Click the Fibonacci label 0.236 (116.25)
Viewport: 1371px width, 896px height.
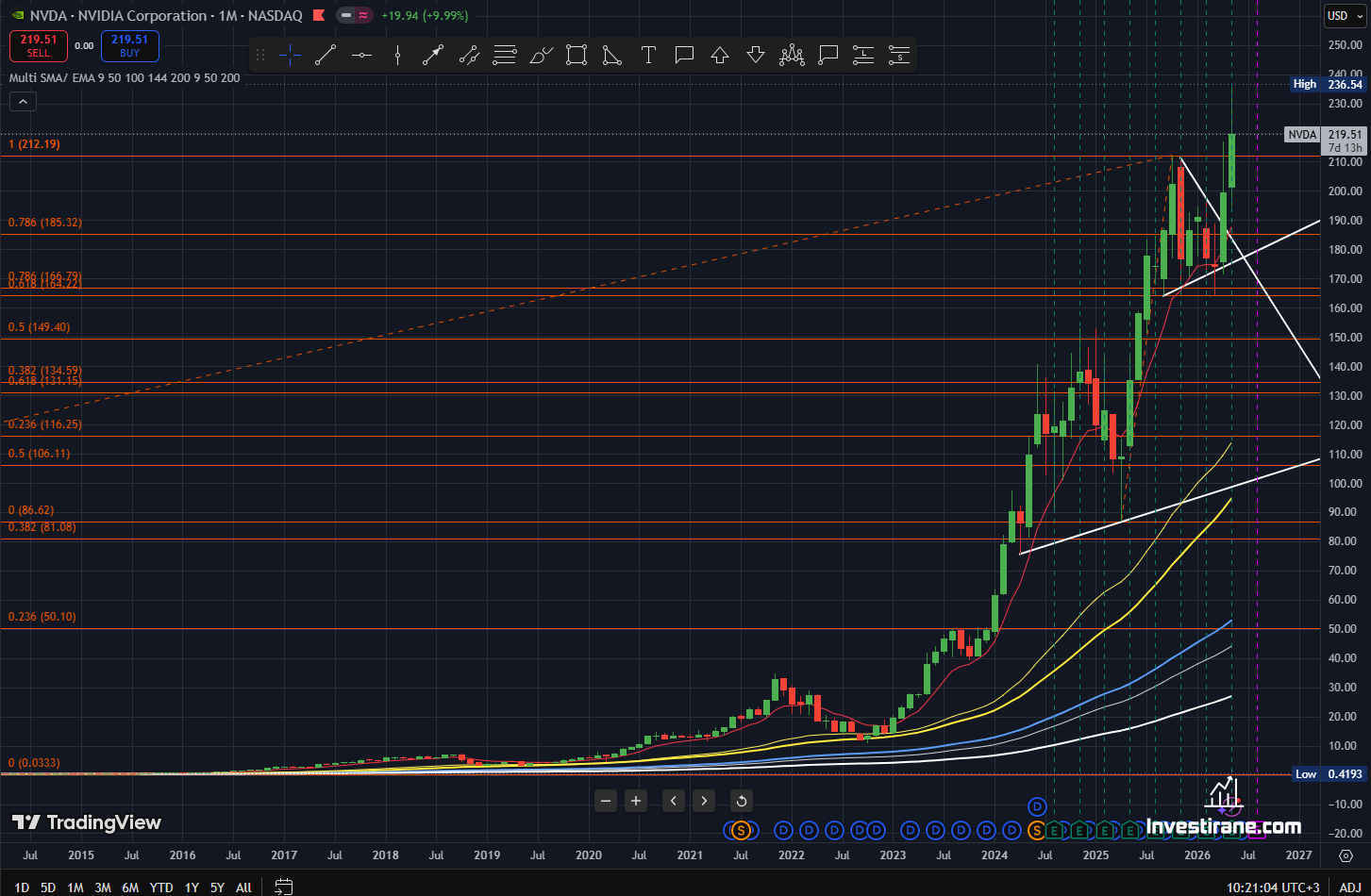(44, 424)
